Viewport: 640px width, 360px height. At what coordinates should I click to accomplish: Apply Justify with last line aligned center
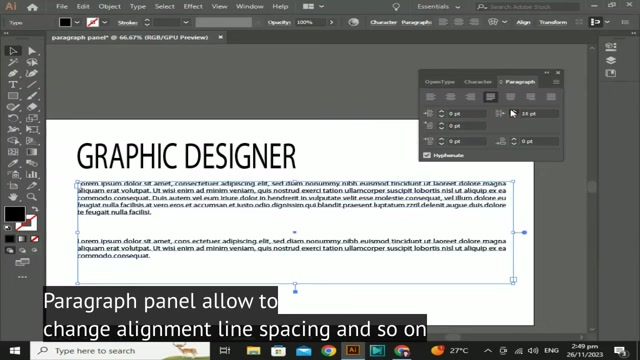tap(510, 97)
